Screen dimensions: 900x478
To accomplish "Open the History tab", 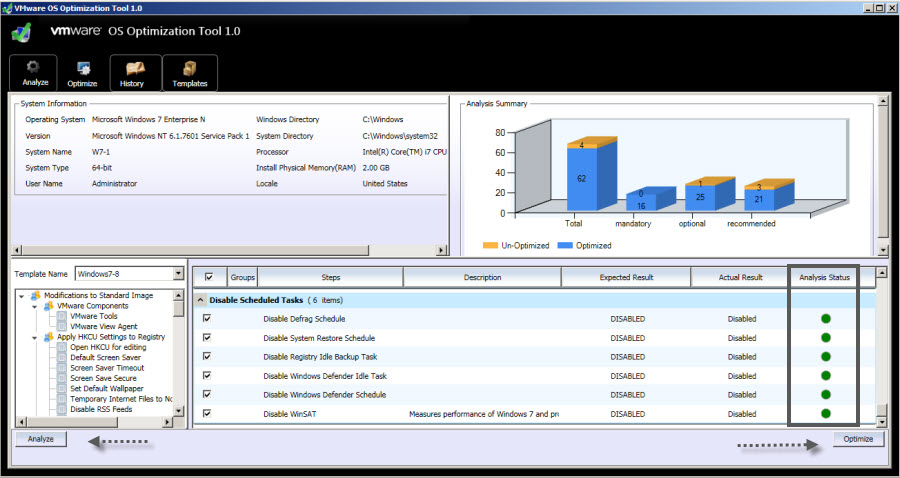I will click(x=136, y=73).
